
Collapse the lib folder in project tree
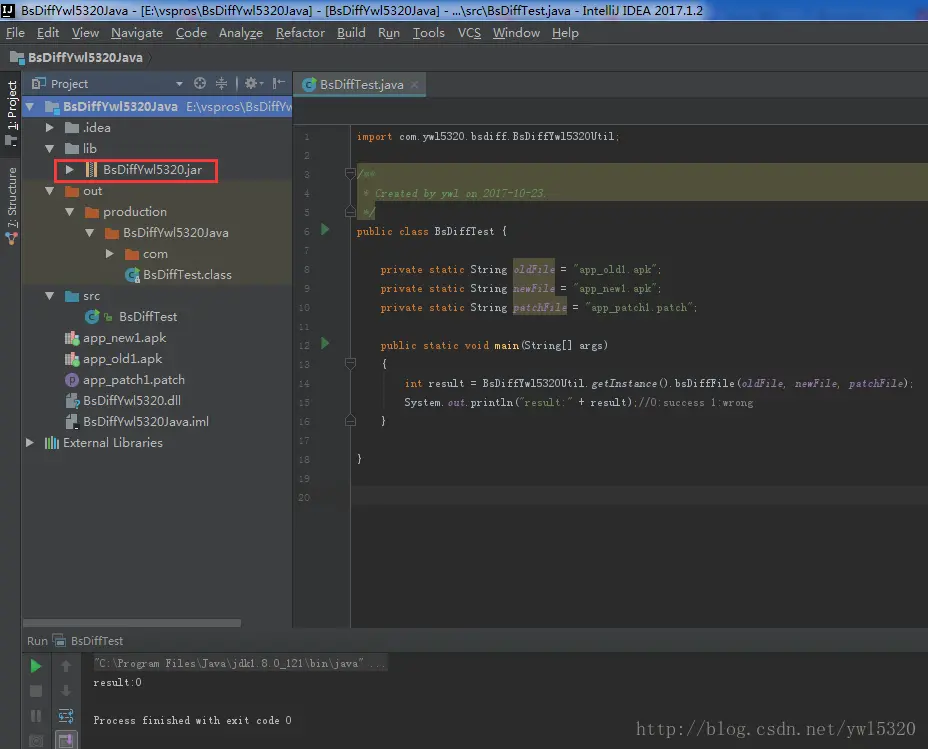[x=49, y=149]
